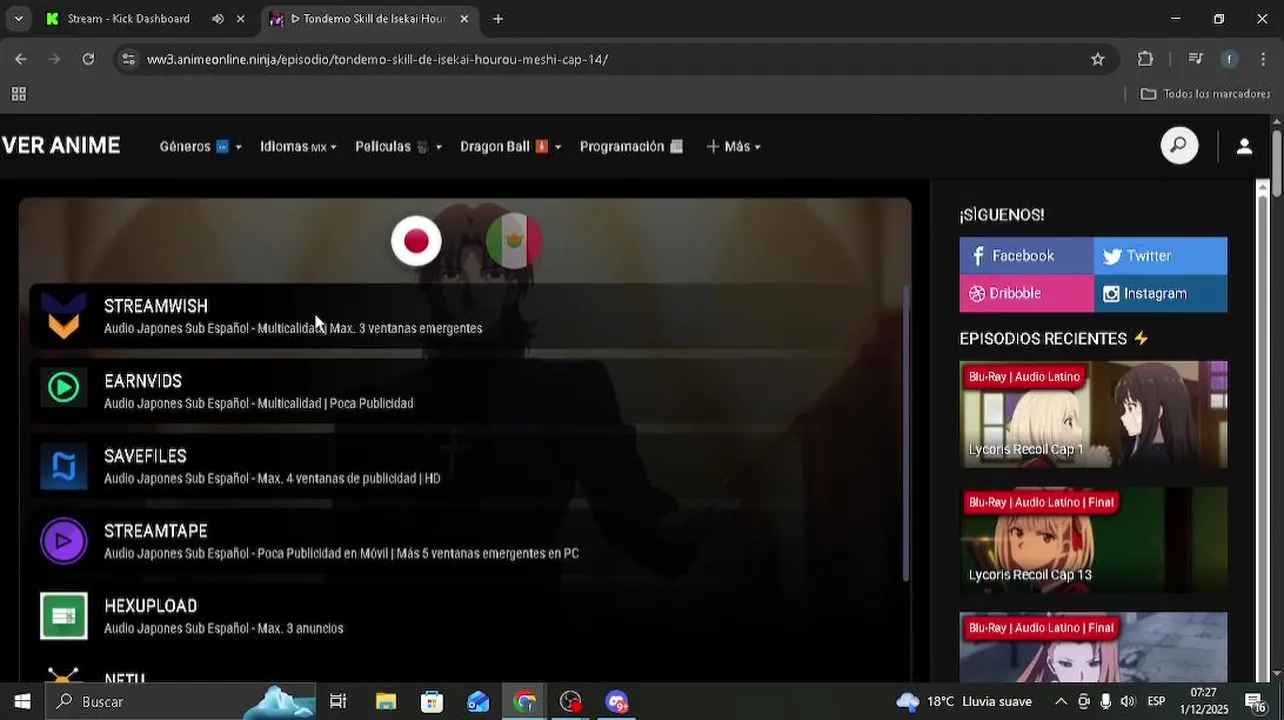
Task: Open Microsoft Store from taskbar
Action: click(432, 702)
